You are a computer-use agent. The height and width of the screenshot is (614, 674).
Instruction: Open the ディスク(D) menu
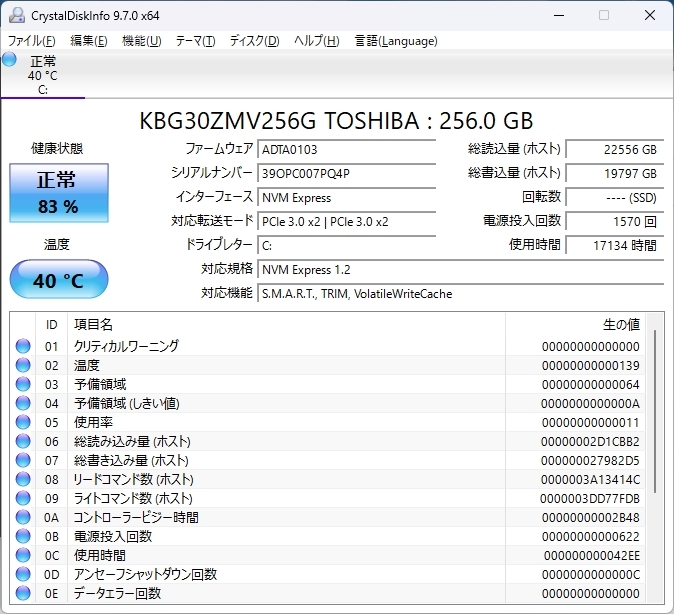(x=254, y=41)
